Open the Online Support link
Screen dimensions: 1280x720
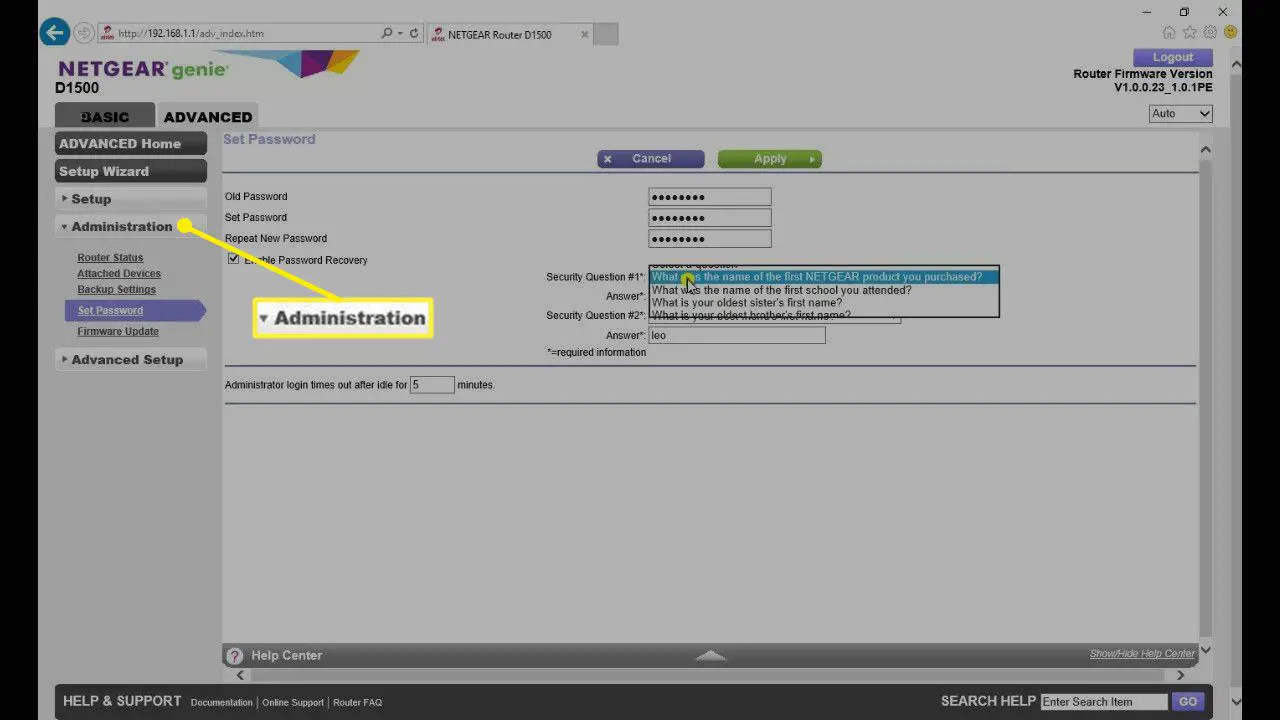[293, 703]
